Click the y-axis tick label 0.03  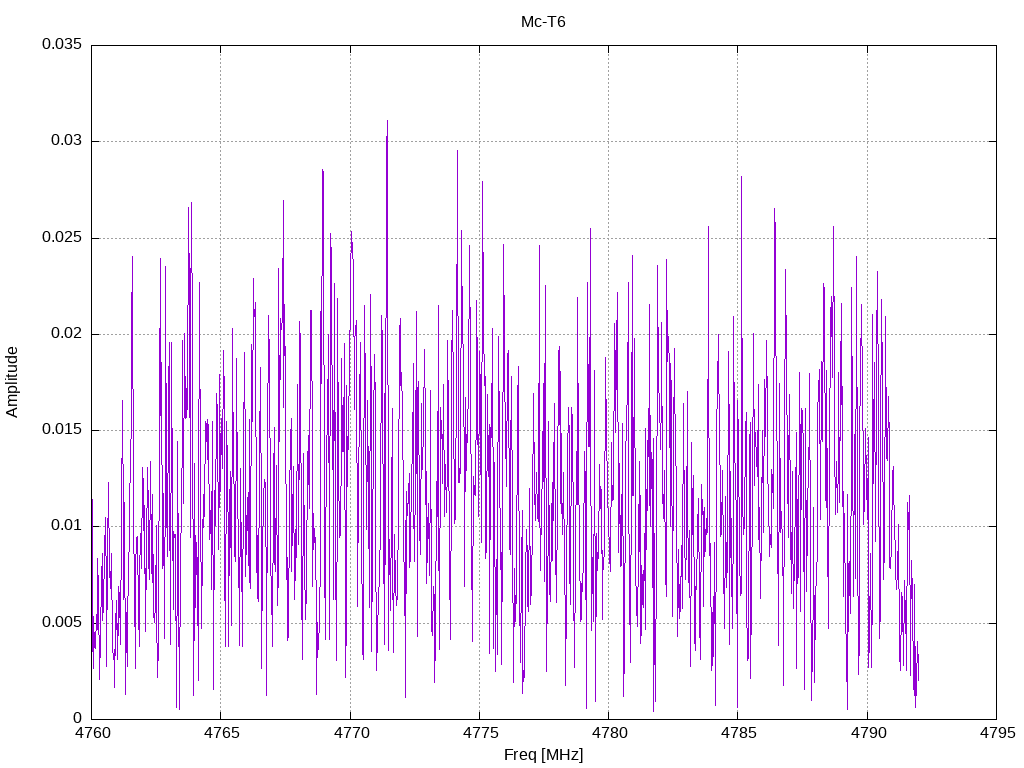pyautogui.click(x=67, y=140)
